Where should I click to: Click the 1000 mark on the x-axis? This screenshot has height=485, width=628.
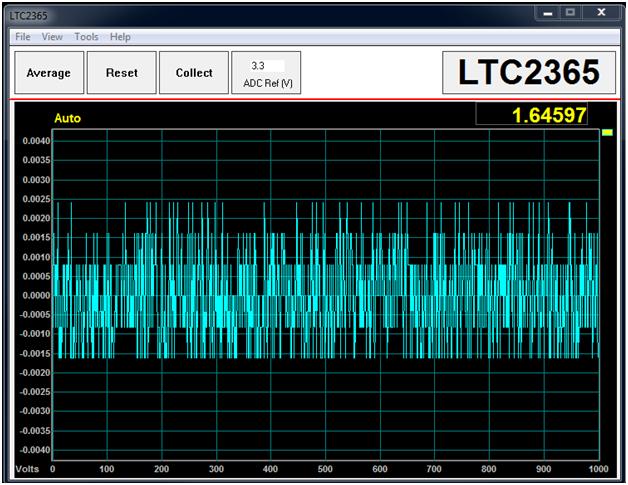tap(598, 469)
